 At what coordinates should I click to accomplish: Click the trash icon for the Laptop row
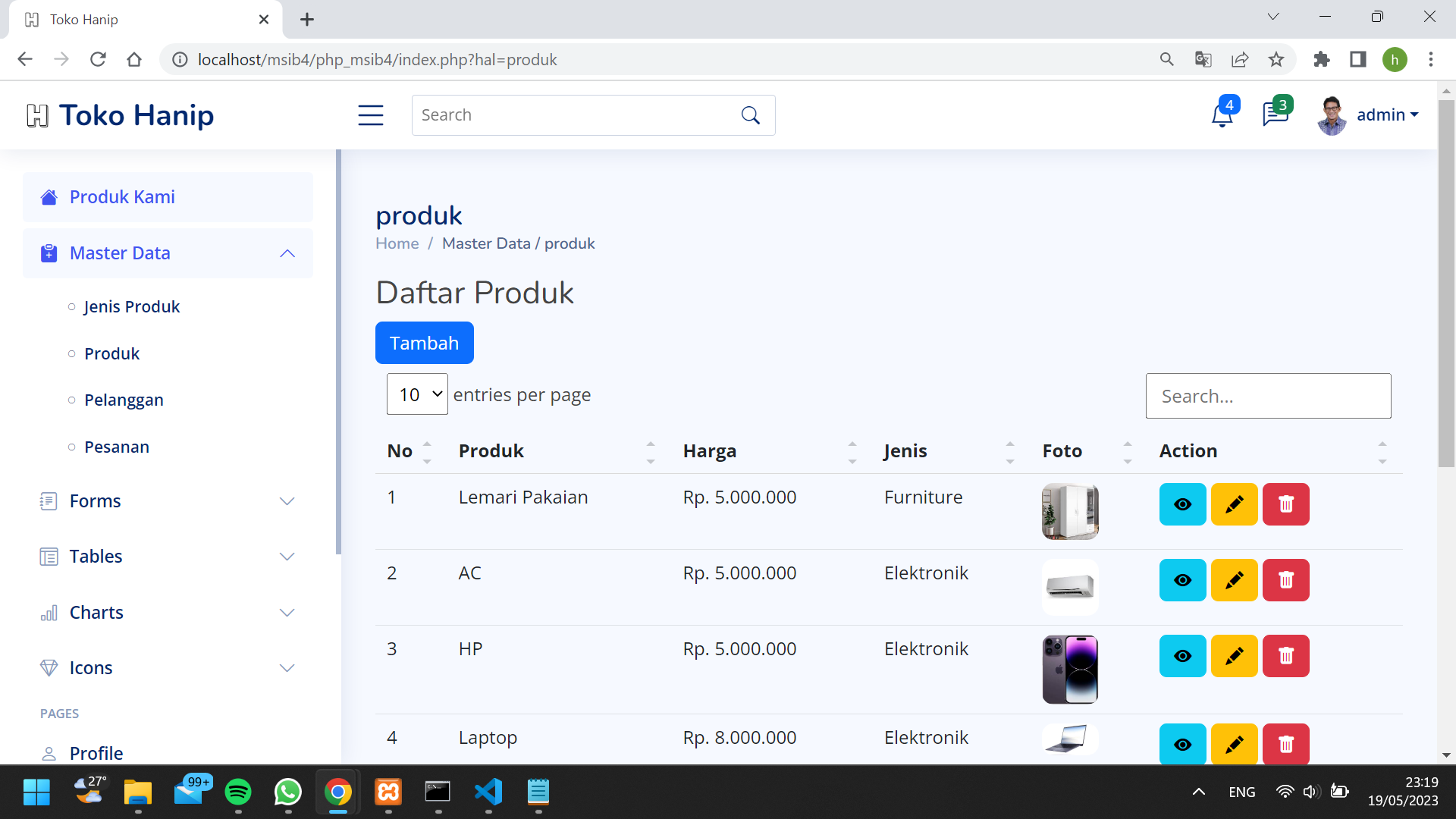tap(1285, 744)
